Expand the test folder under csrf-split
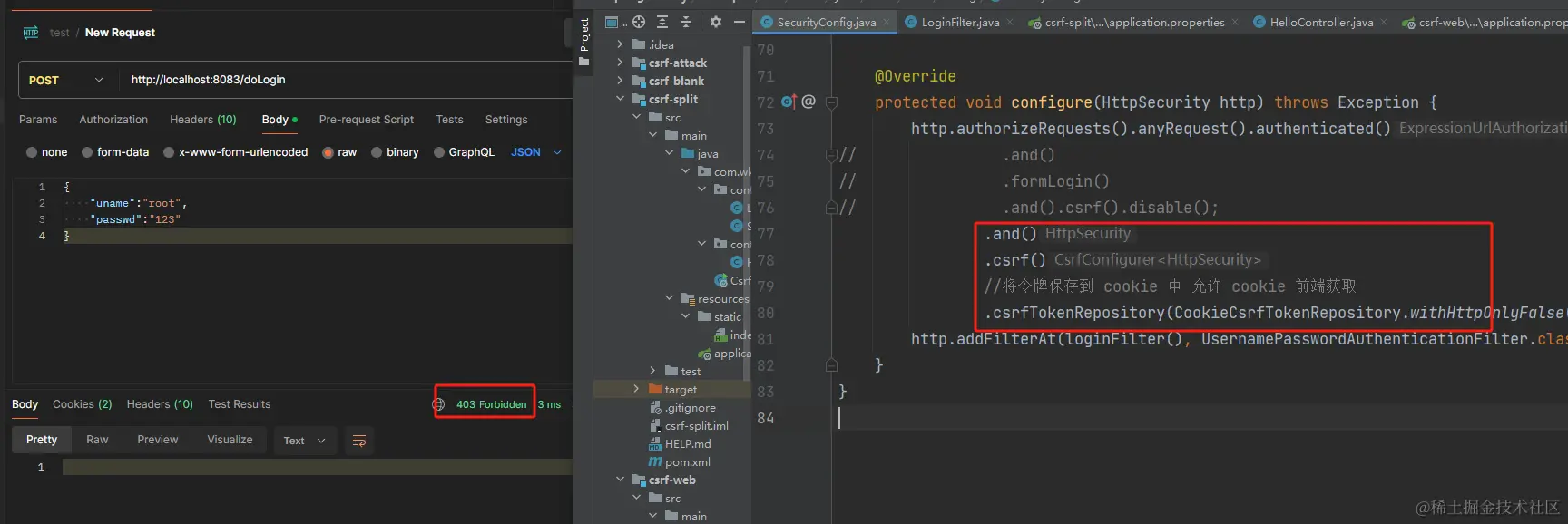 point(652,371)
